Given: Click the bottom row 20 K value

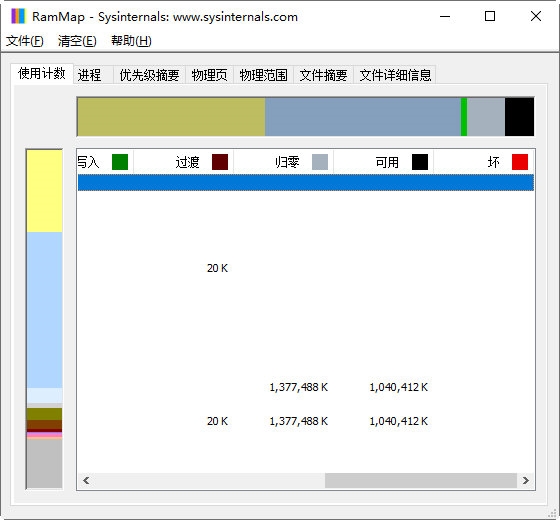Looking at the screenshot, I should 217,421.
